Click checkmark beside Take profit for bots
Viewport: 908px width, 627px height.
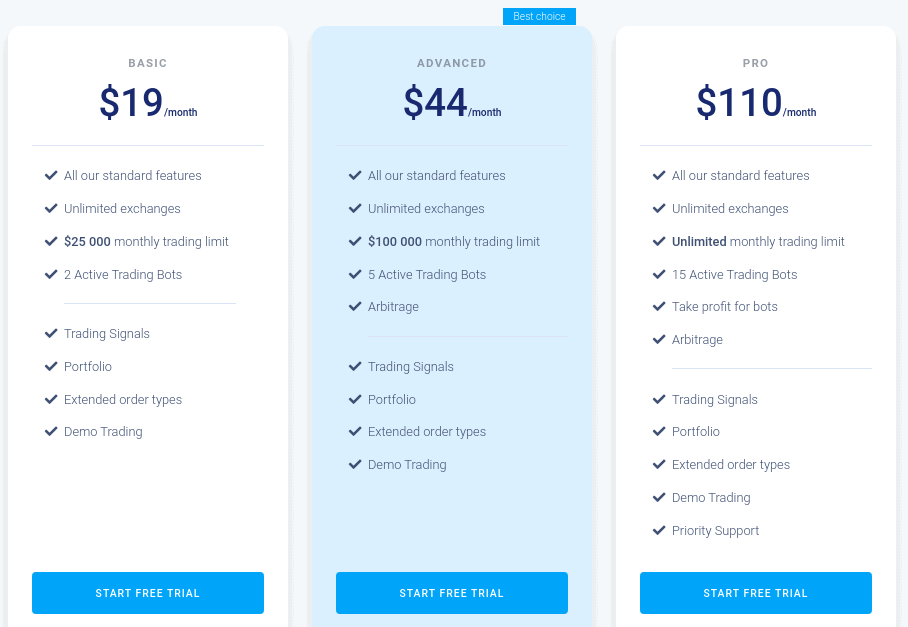pyautogui.click(x=659, y=306)
